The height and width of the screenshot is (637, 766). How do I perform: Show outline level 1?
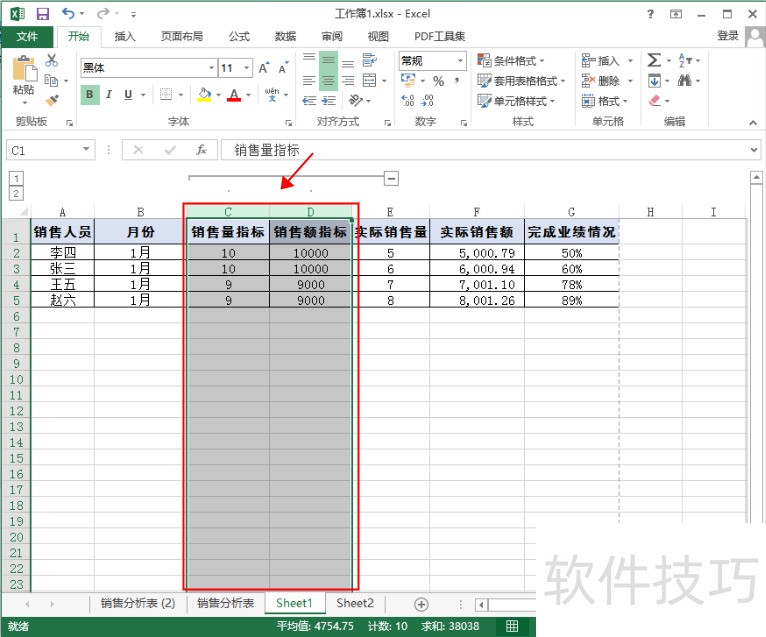[x=16, y=178]
